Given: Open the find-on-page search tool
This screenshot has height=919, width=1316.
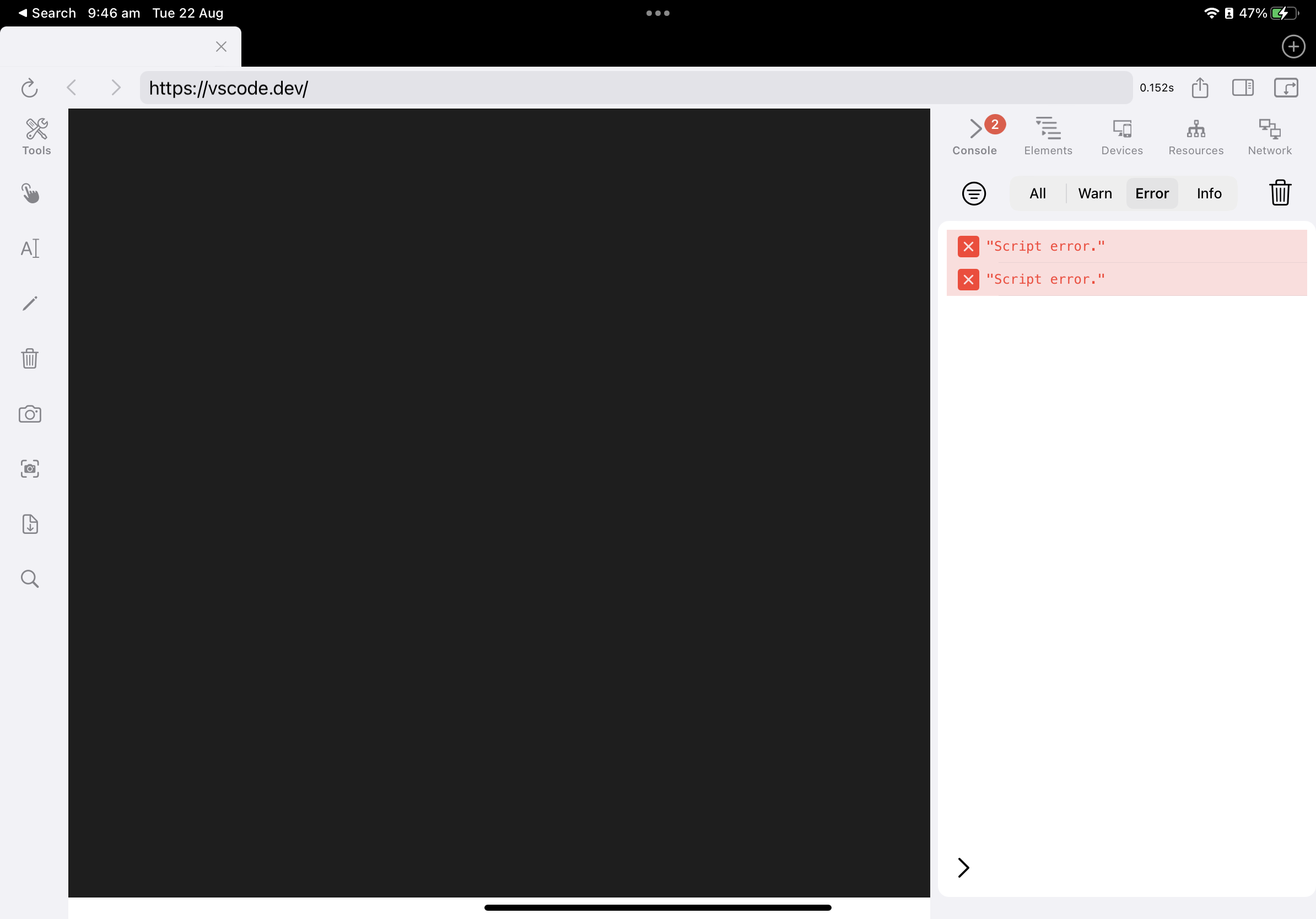Looking at the screenshot, I should (30, 579).
